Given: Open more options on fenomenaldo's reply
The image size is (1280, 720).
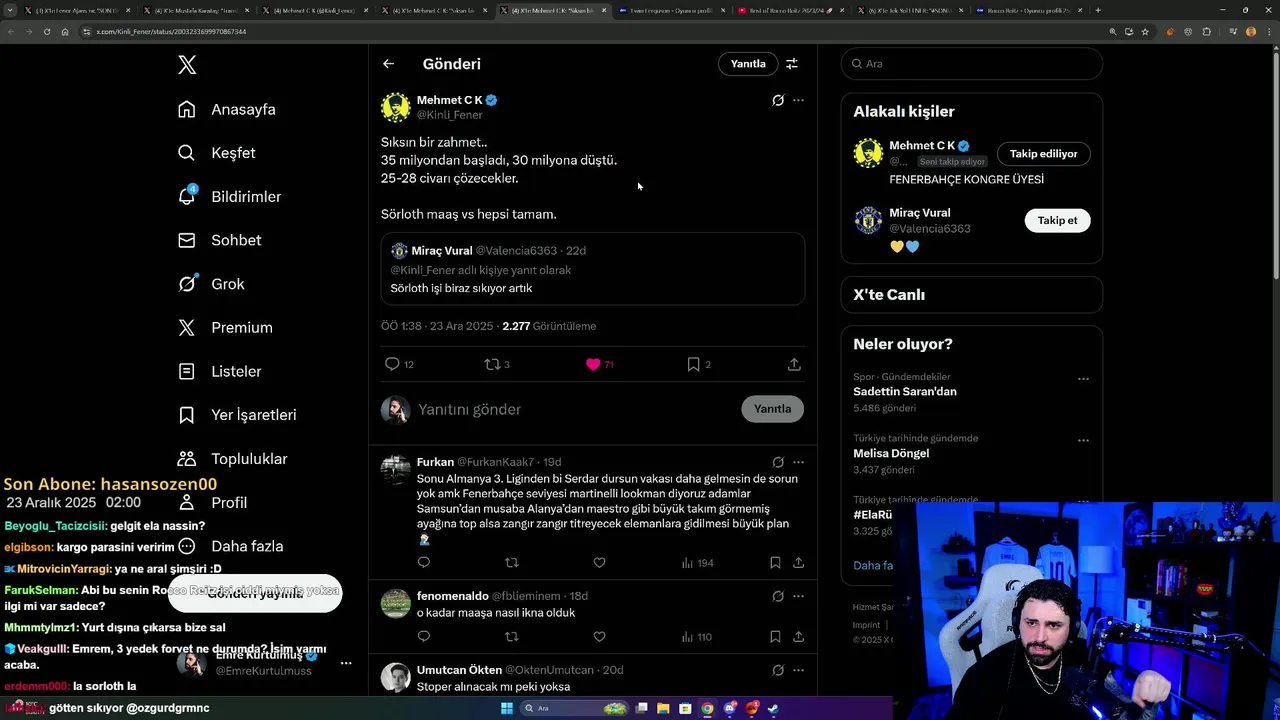Looking at the screenshot, I should (x=798, y=596).
